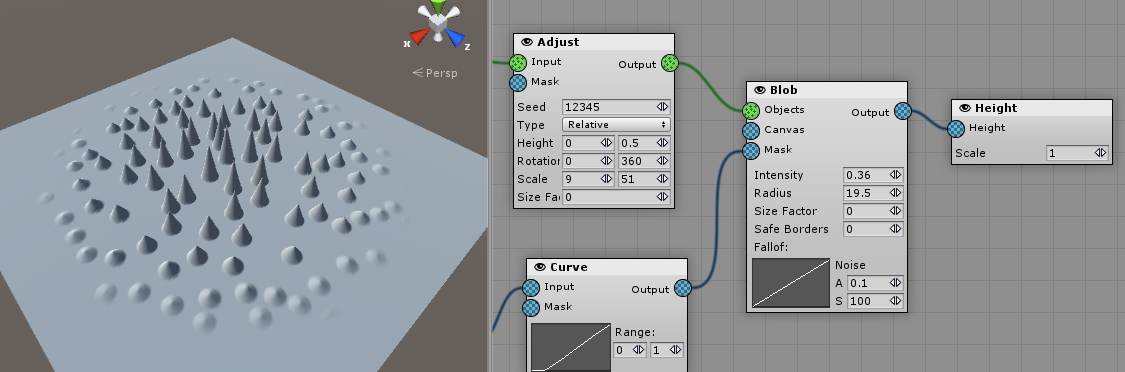Click the Scale minimum field 9
This screenshot has height=372, width=1125.
coord(588,179)
